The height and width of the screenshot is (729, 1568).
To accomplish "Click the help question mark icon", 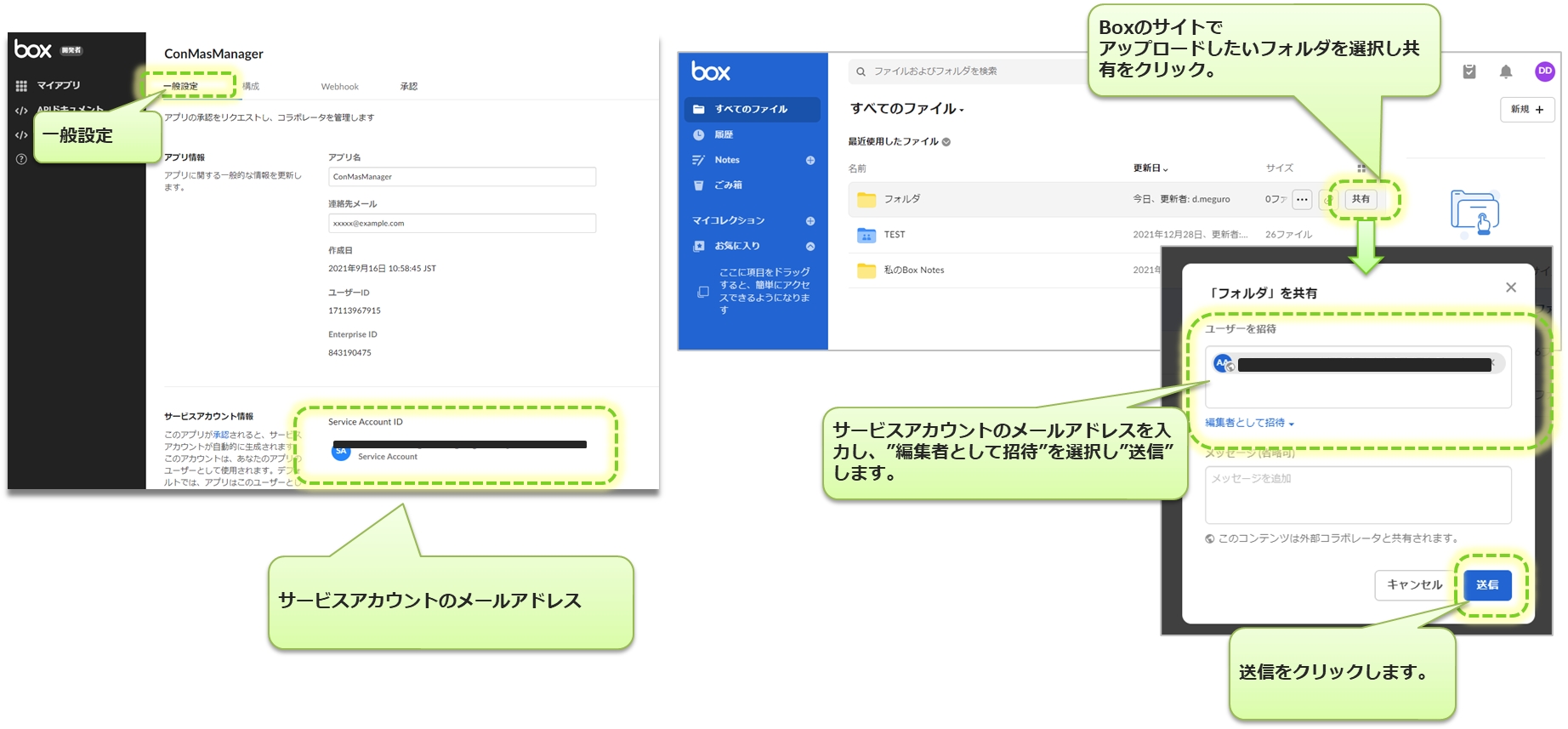I will pyautogui.click(x=21, y=159).
